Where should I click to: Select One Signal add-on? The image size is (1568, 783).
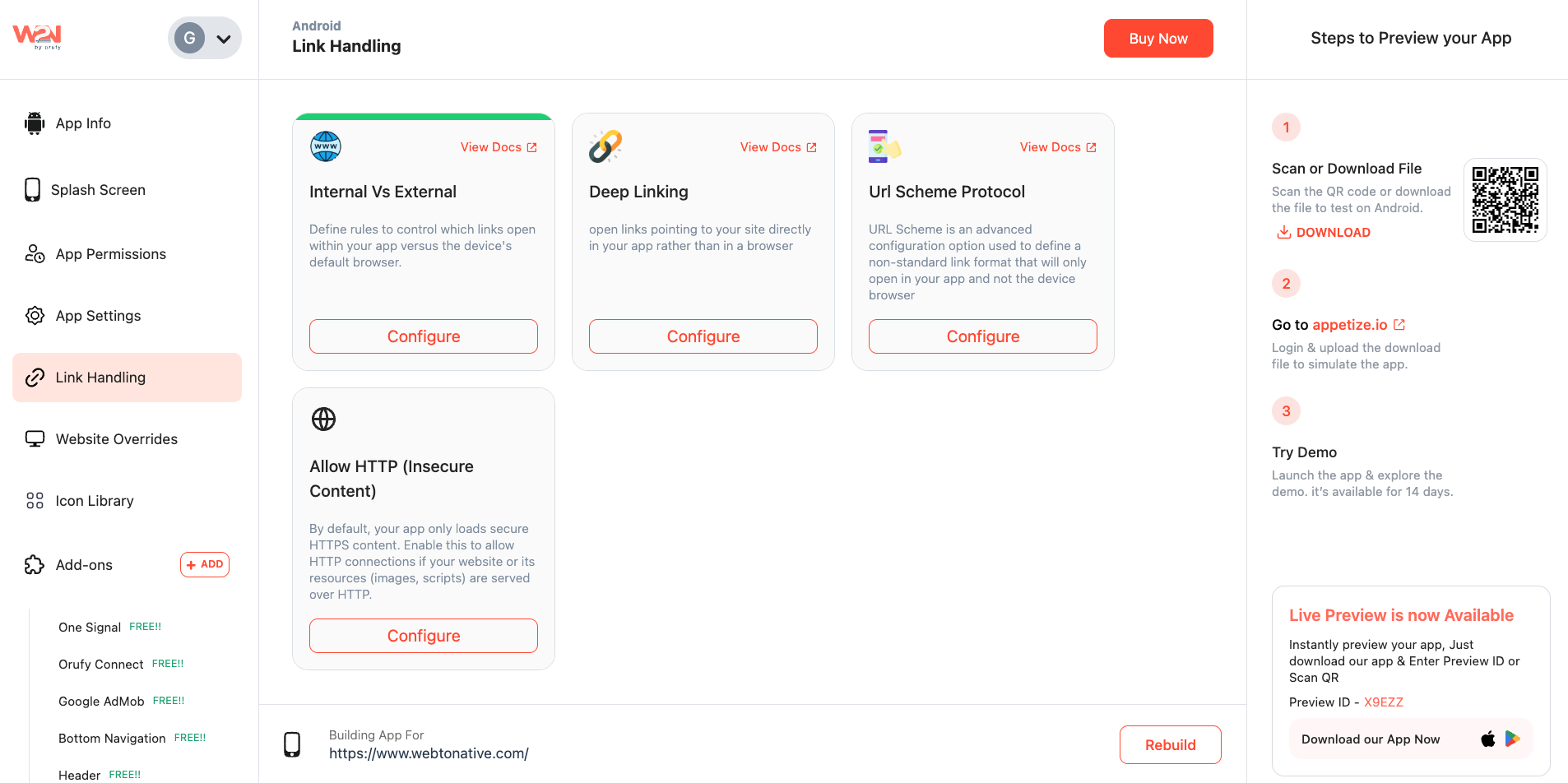(x=90, y=628)
